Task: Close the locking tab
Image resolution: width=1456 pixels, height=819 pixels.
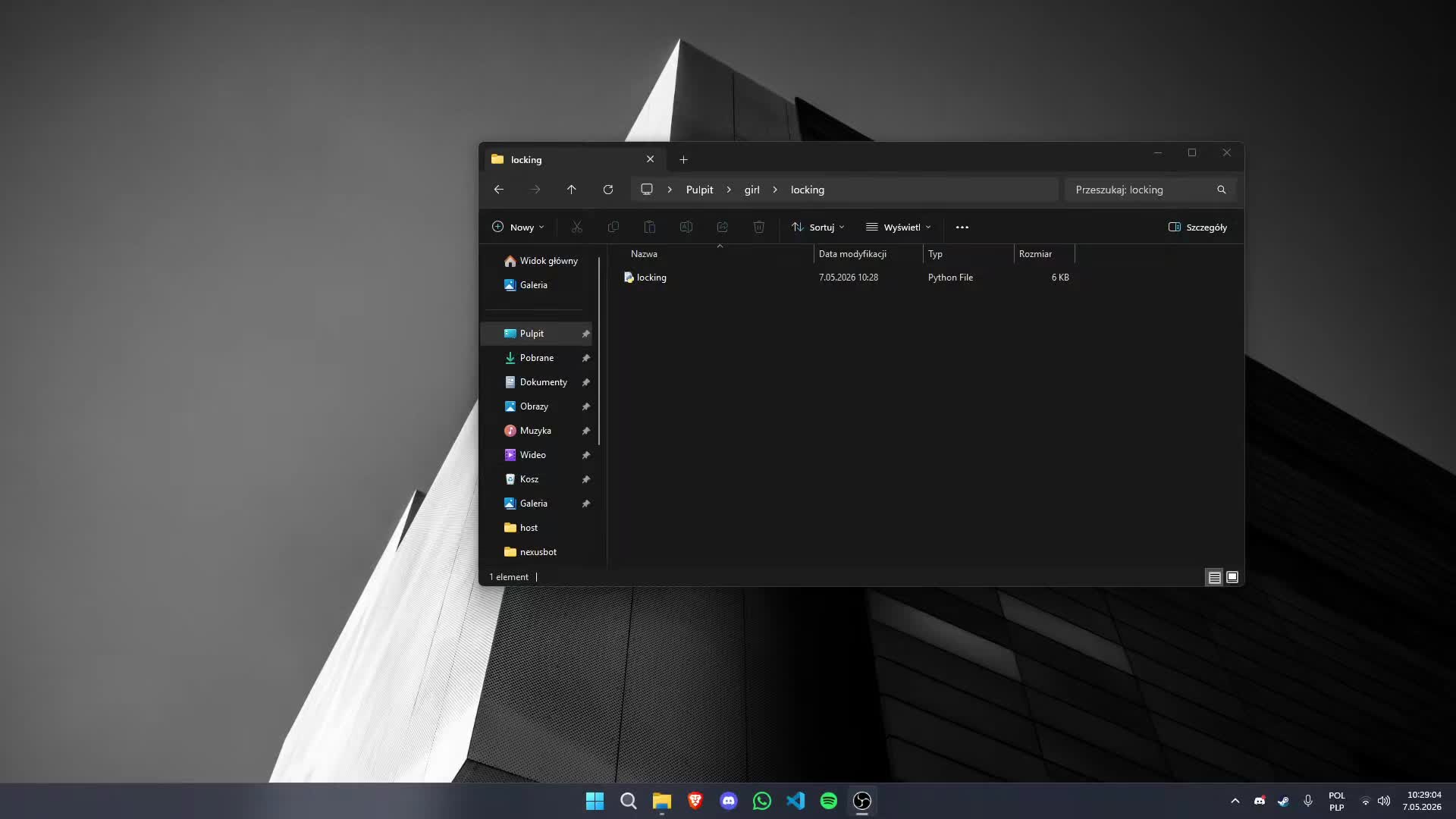Action: (650, 159)
